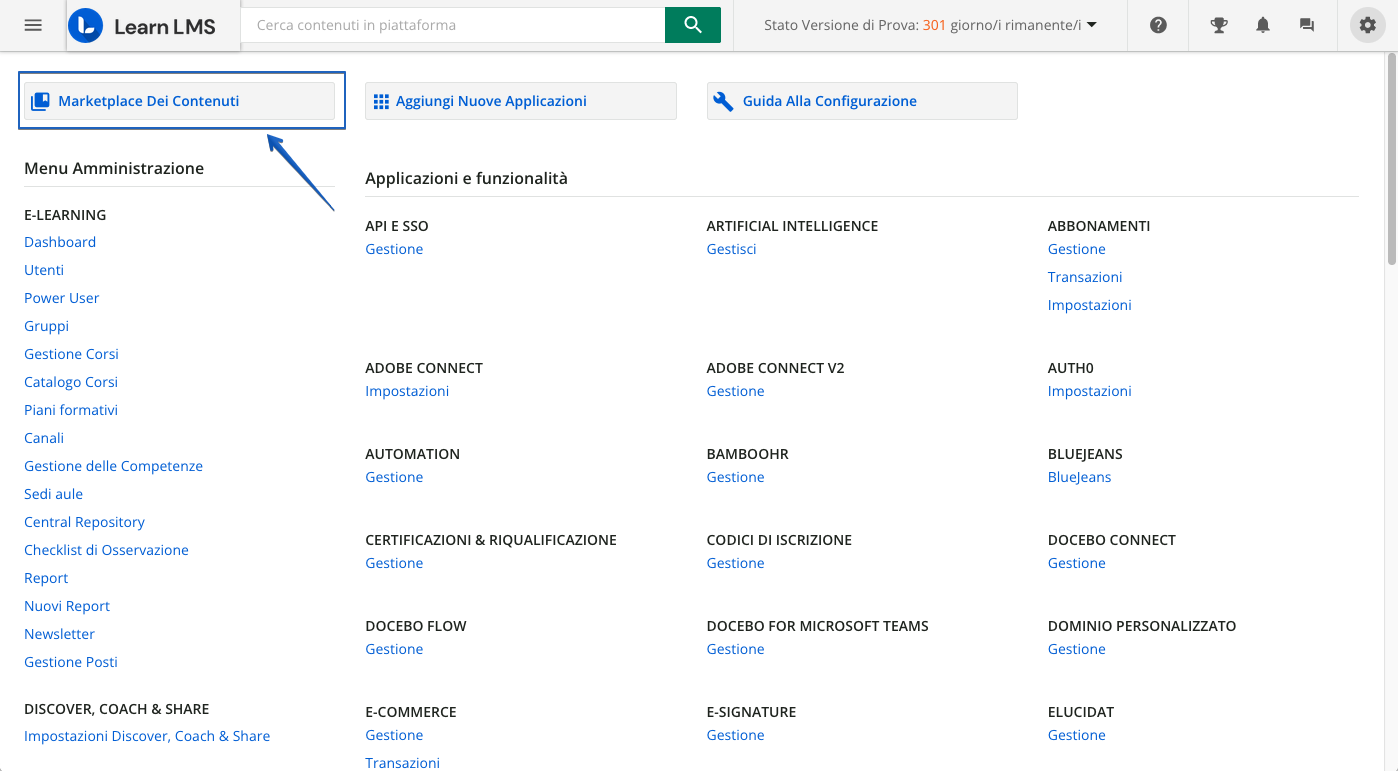Open Impostazioni under Auth0

(1090, 391)
